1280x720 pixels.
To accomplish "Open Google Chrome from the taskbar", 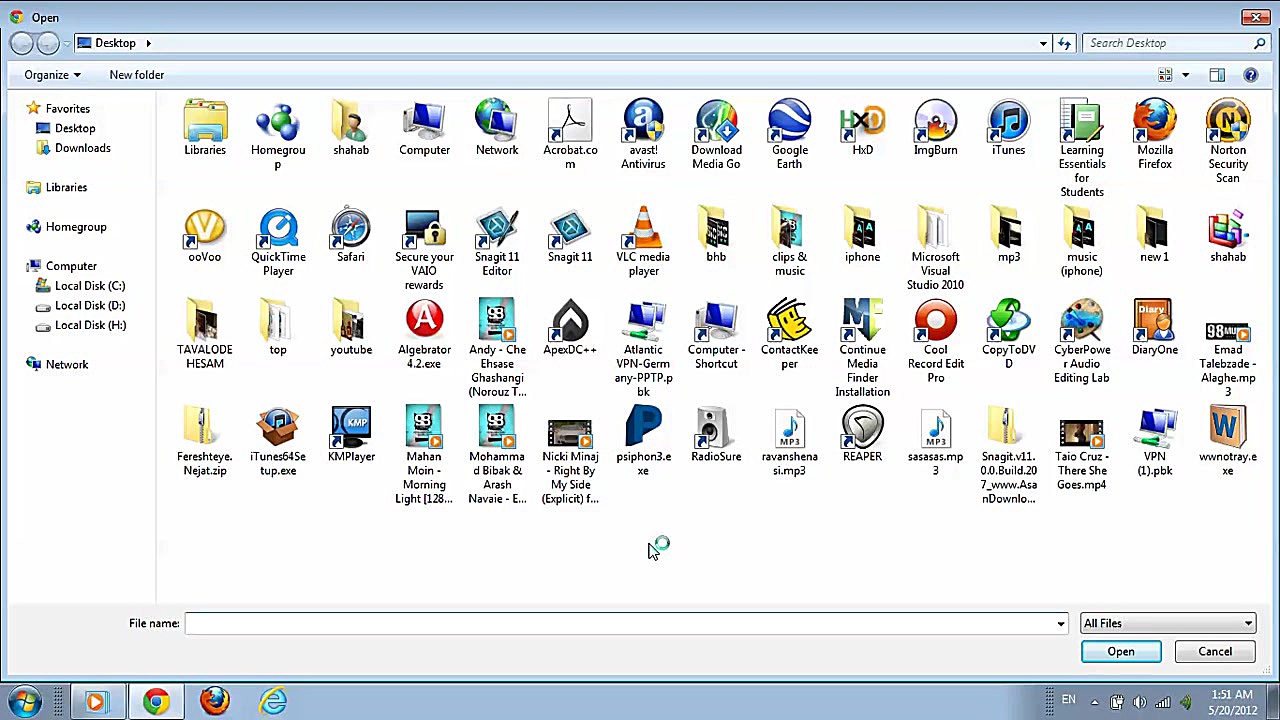I will pos(155,702).
